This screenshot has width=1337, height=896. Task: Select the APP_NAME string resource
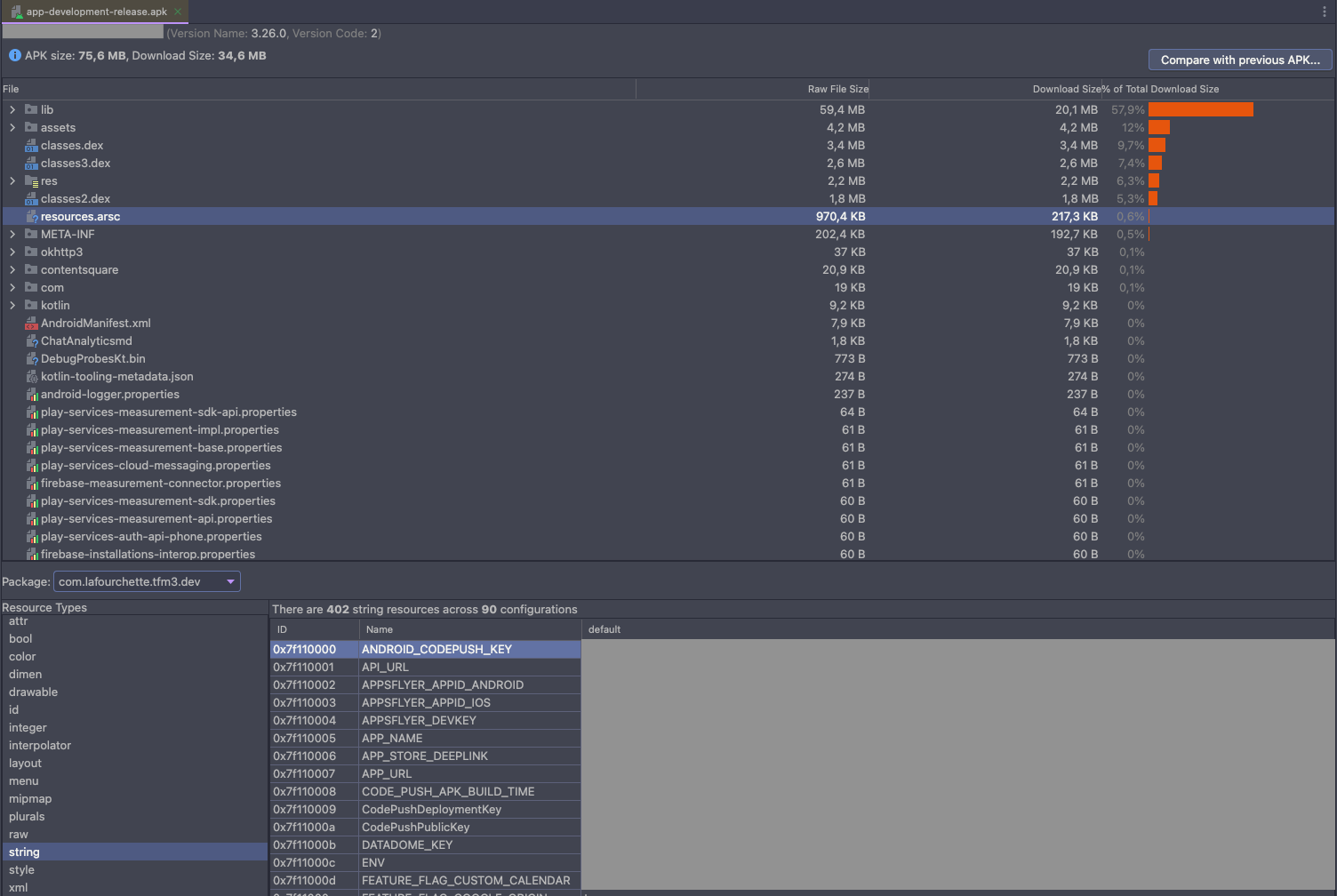coord(426,739)
